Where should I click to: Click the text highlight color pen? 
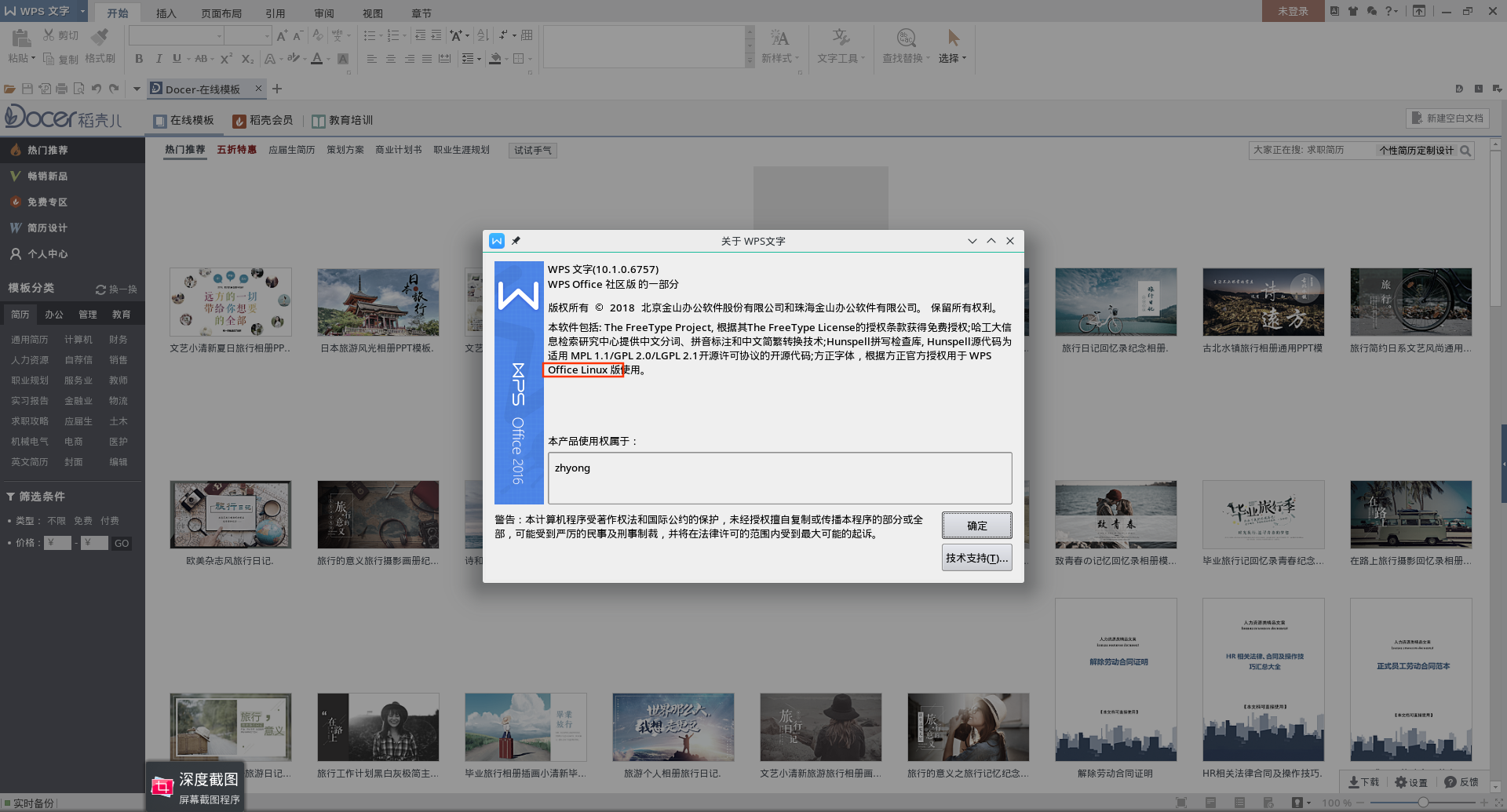point(293,59)
